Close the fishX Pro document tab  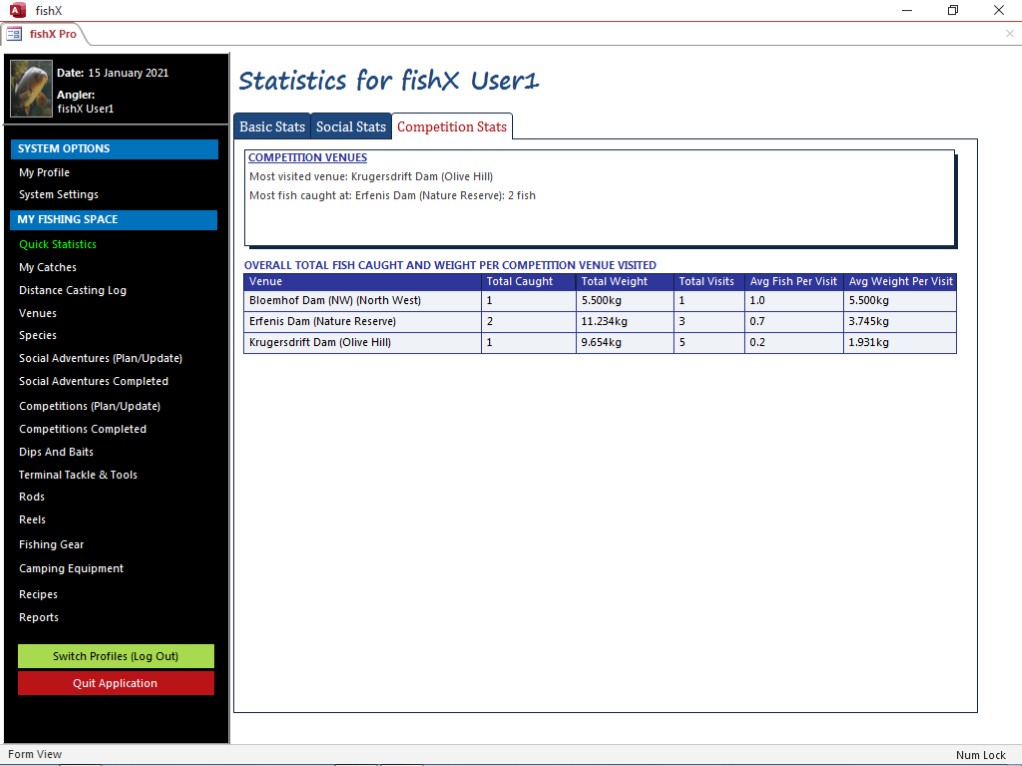pyautogui.click(x=1009, y=34)
